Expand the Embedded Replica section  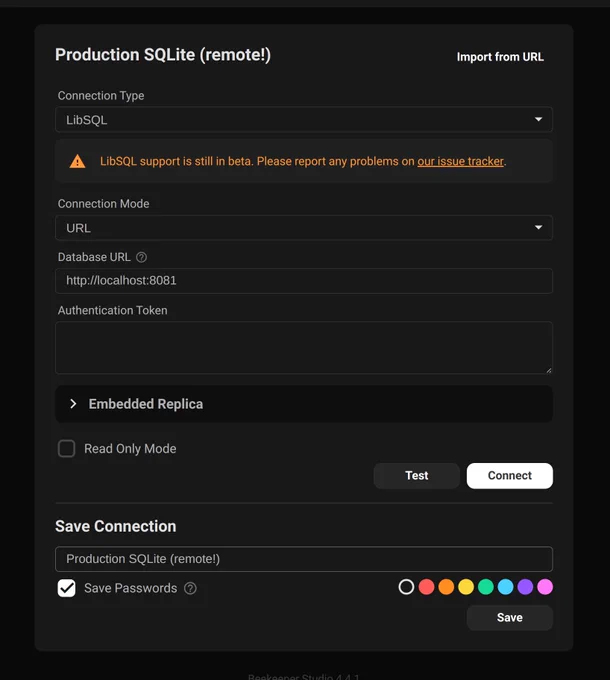click(304, 404)
